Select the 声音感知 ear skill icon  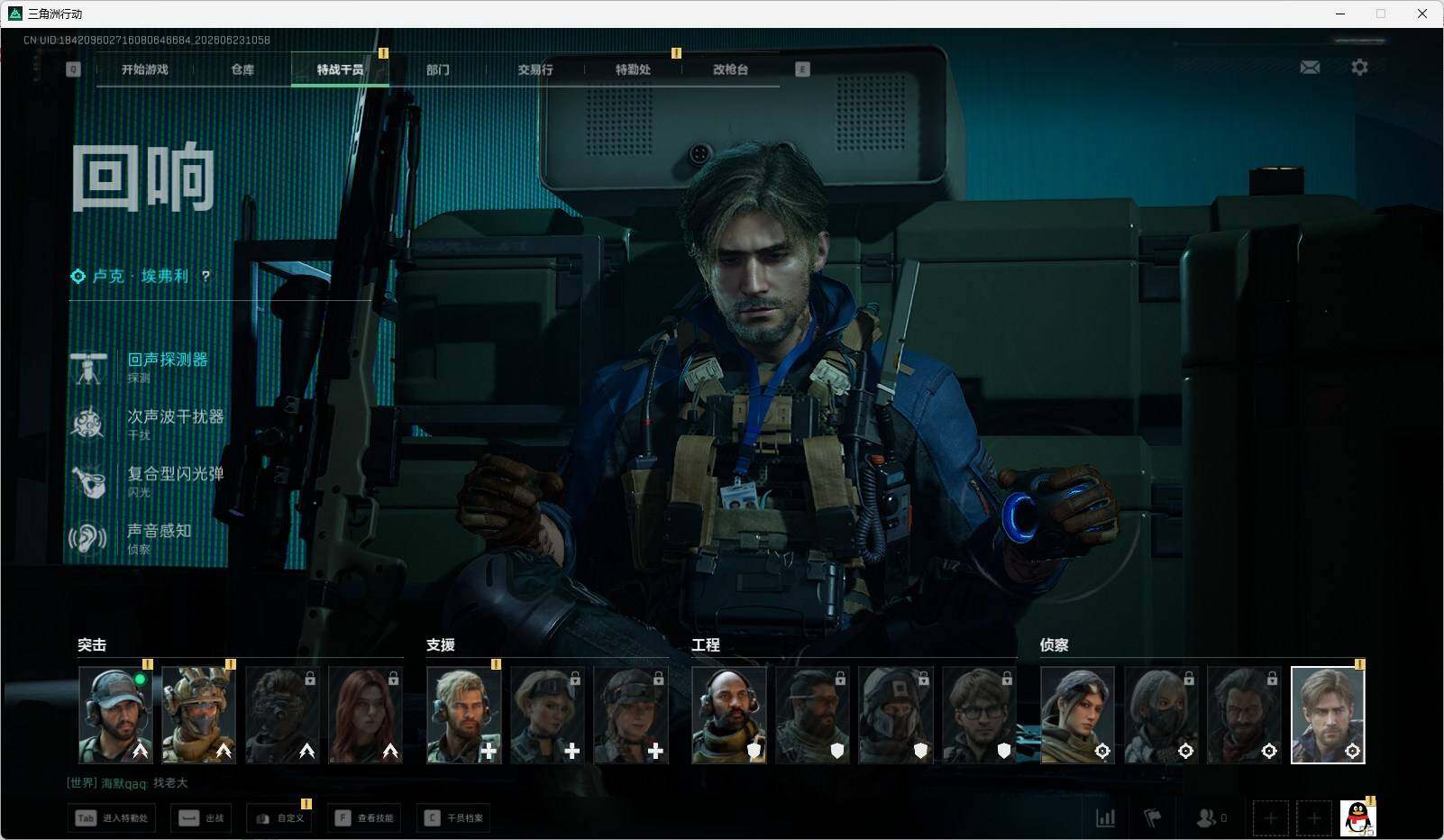[x=88, y=538]
